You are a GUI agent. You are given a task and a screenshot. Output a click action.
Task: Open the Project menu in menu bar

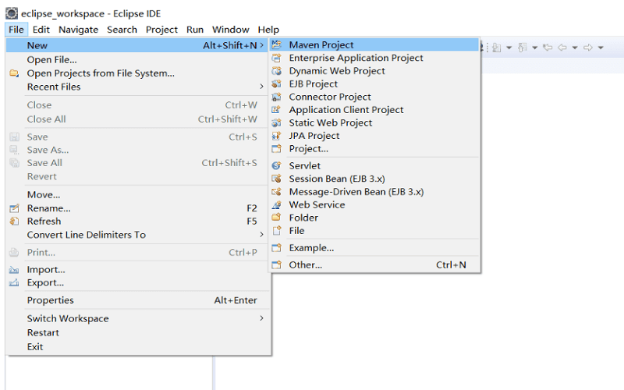[162, 29]
